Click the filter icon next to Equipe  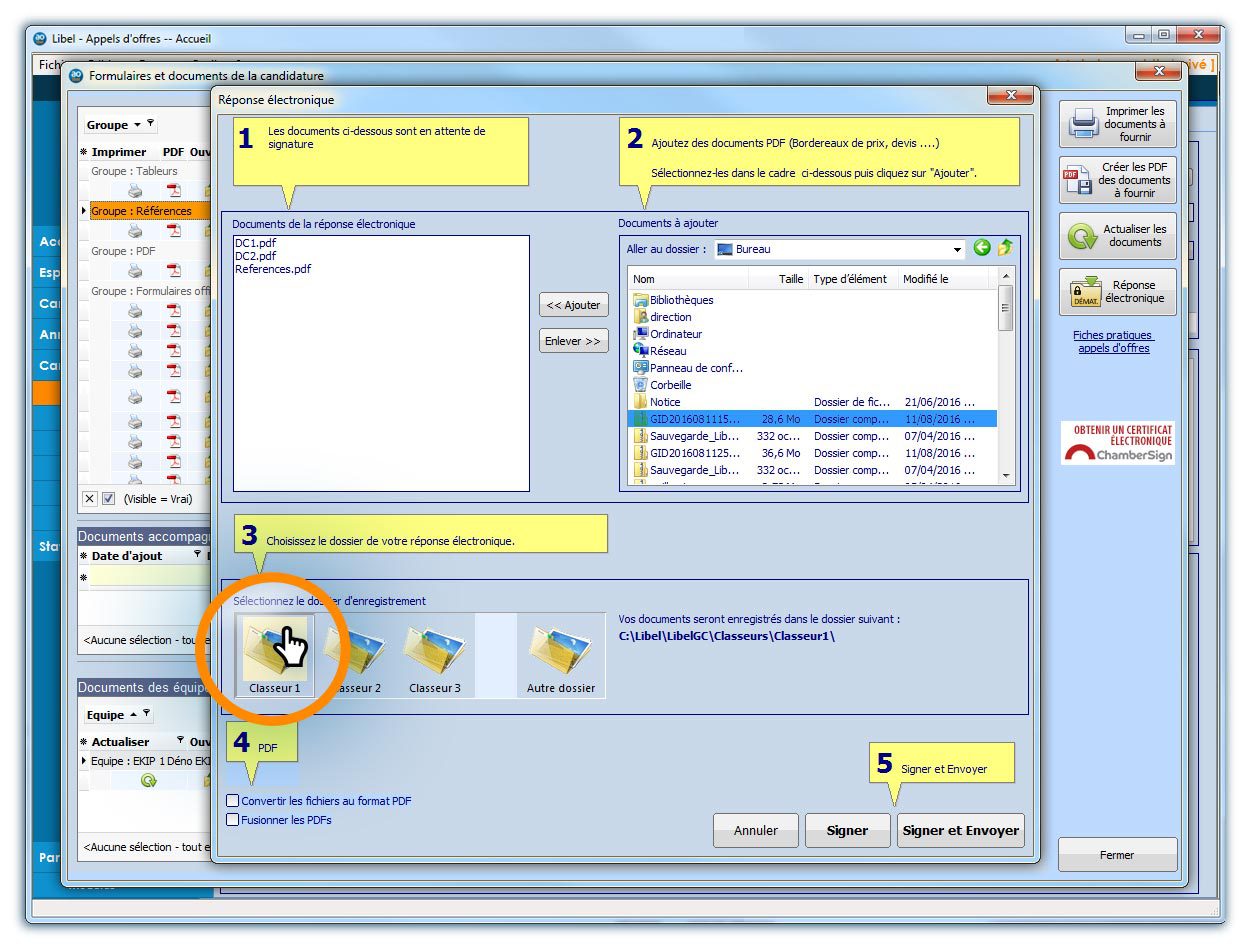click(147, 714)
